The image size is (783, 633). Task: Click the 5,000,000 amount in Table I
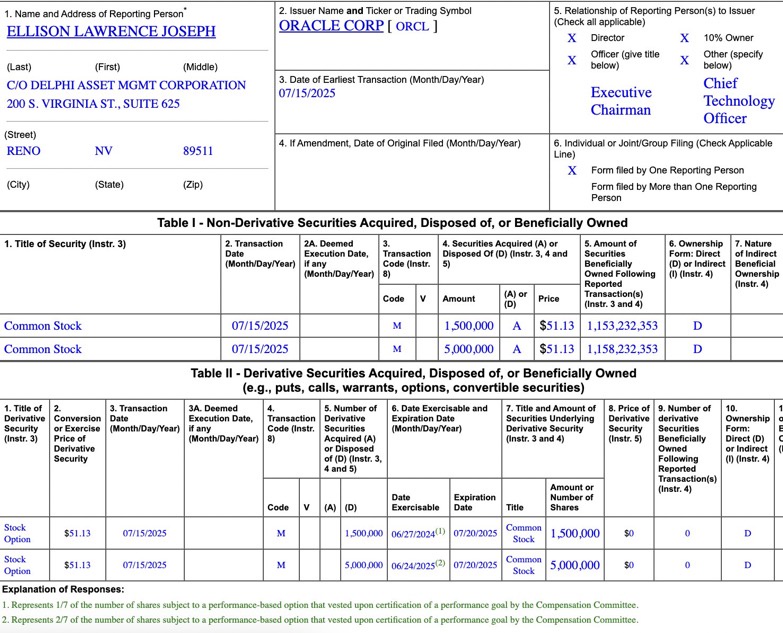click(469, 349)
